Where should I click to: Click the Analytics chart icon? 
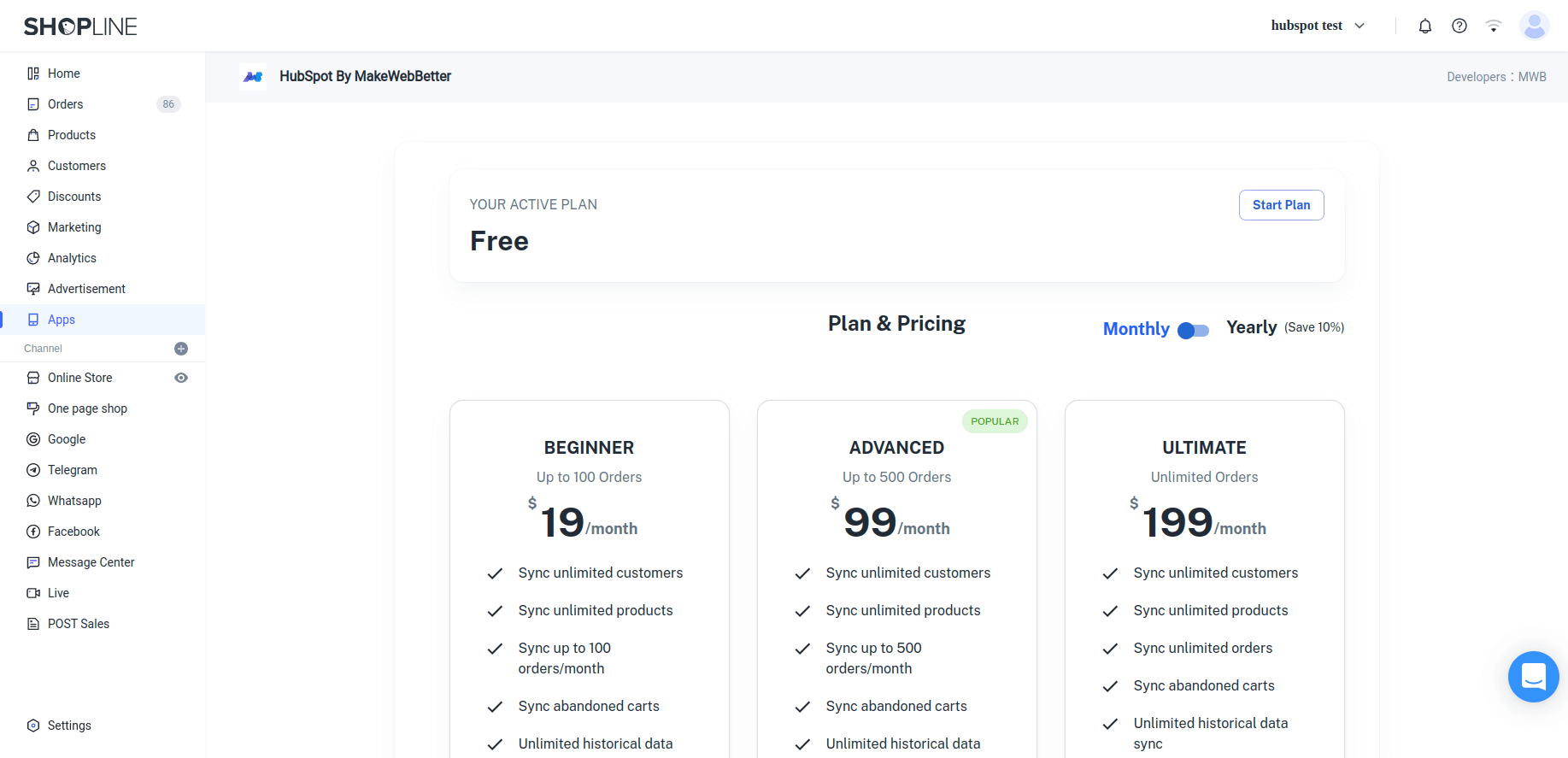coord(33,258)
